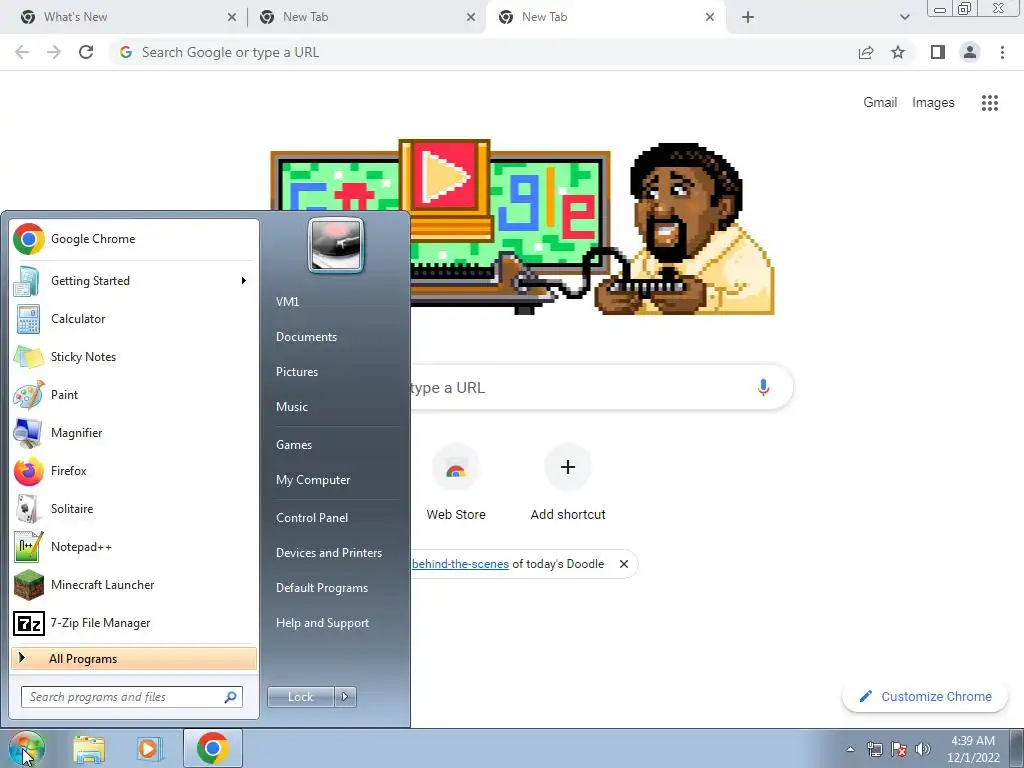Close the What's New tab
This screenshot has width=1024, height=768.
[232, 18]
